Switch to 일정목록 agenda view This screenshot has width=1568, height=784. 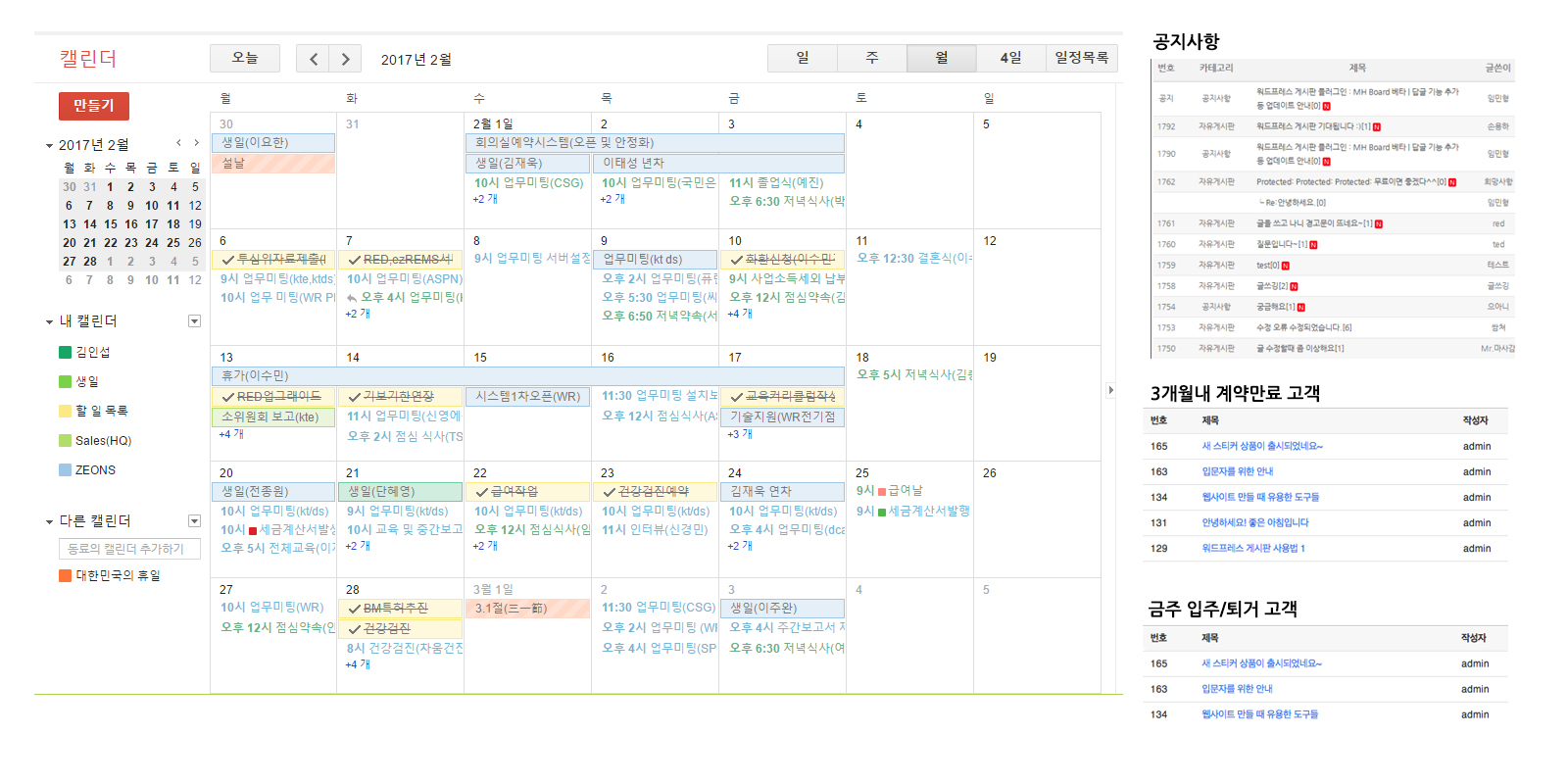(x=1081, y=59)
